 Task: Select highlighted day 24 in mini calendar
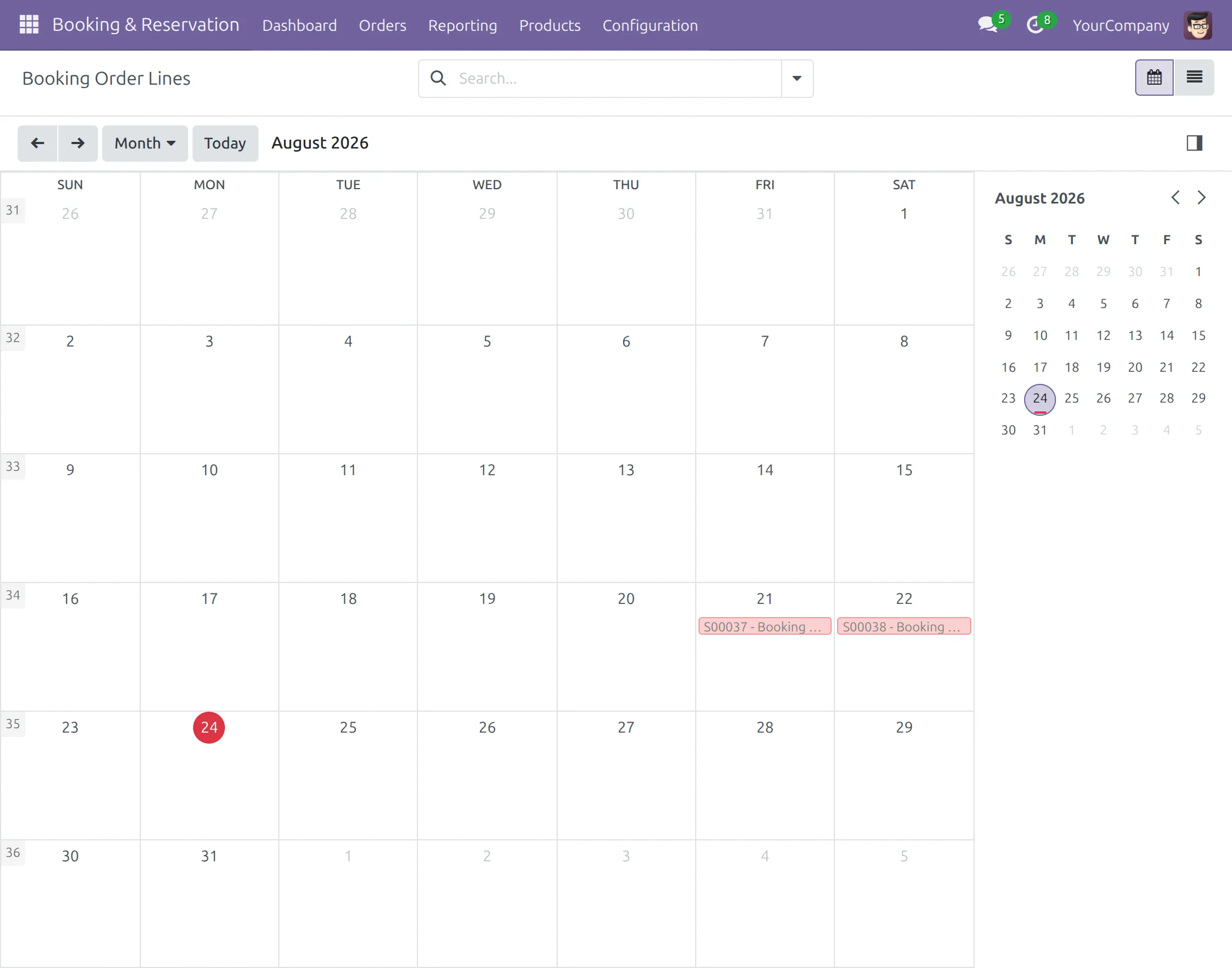pyautogui.click(x=1039, y=399)
